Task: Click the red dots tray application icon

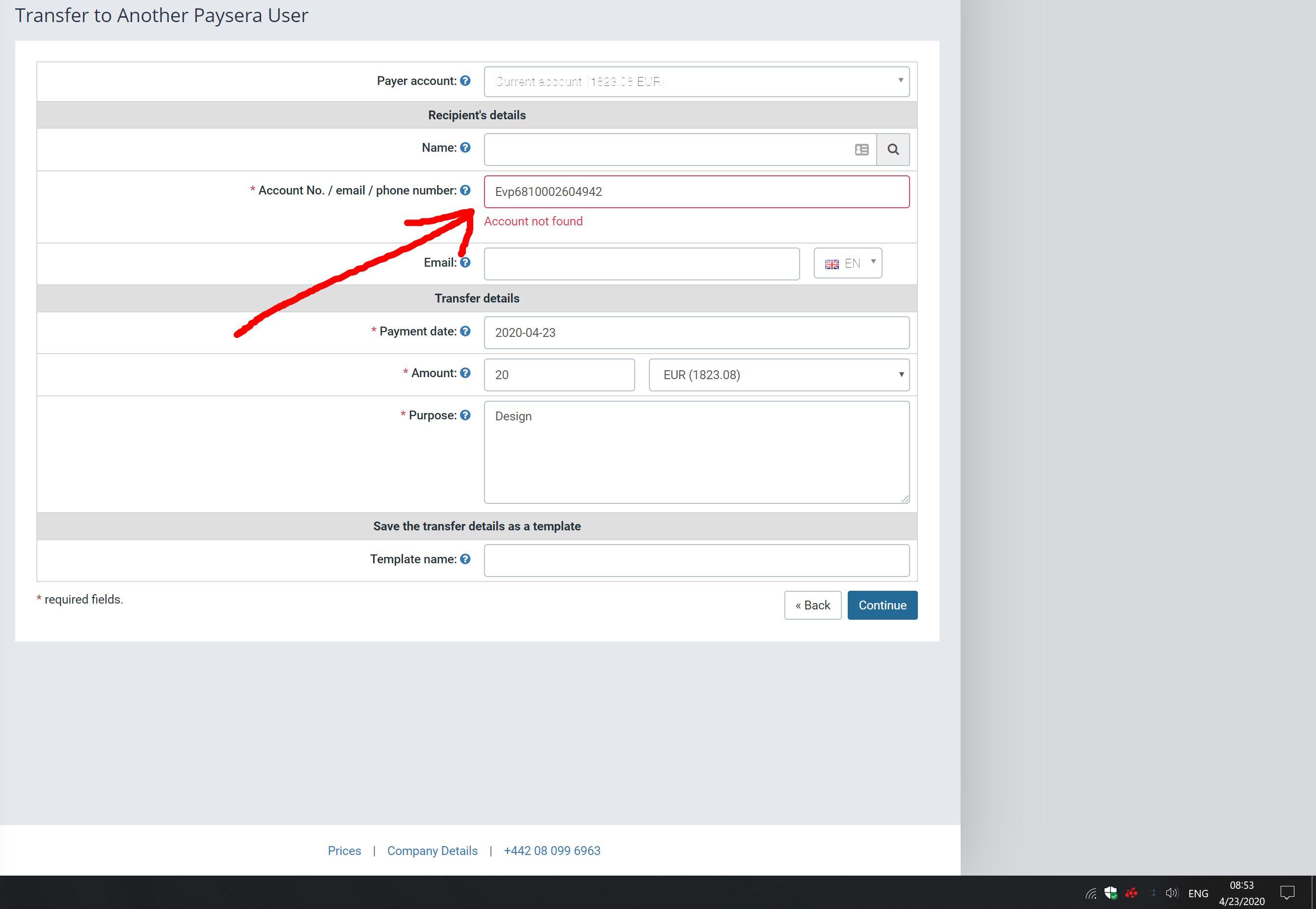Action: pyautogui.click(x=1131, y=893)
